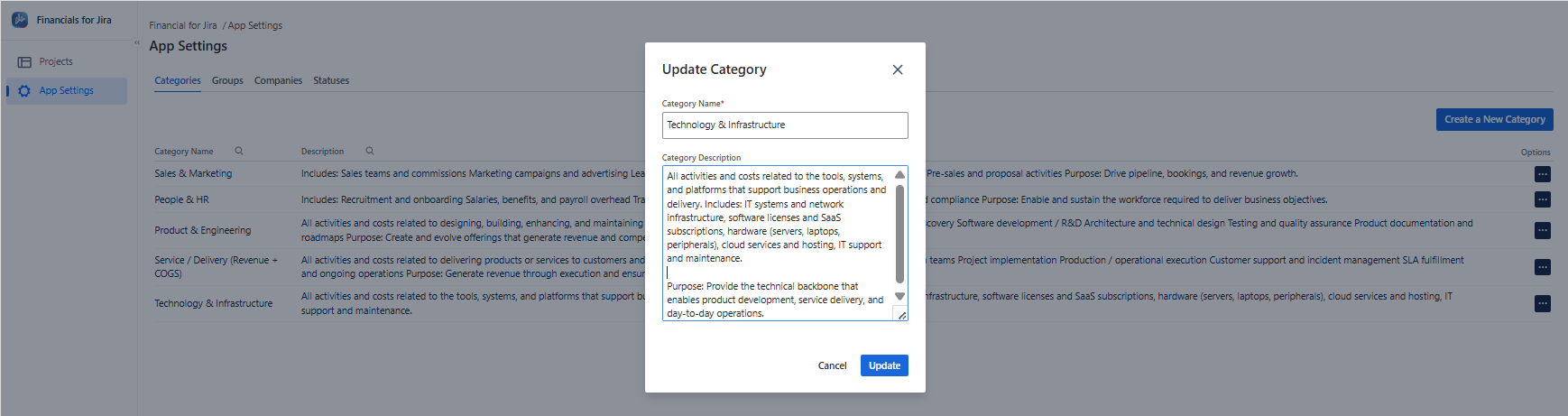Click the description scrollbar up arrow

point(899,175)
